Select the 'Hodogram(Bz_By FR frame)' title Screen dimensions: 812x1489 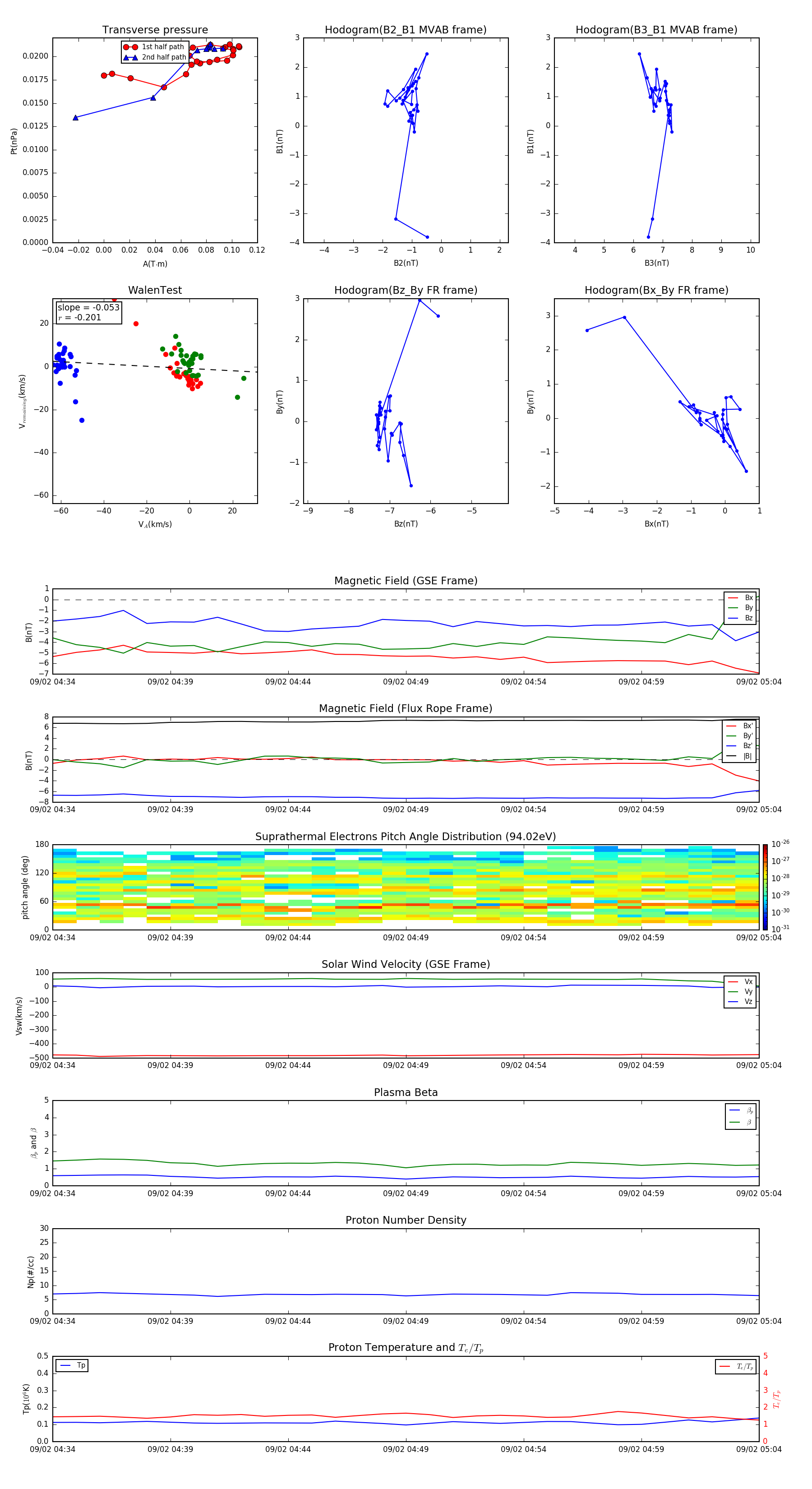click(x=406, y=290)
